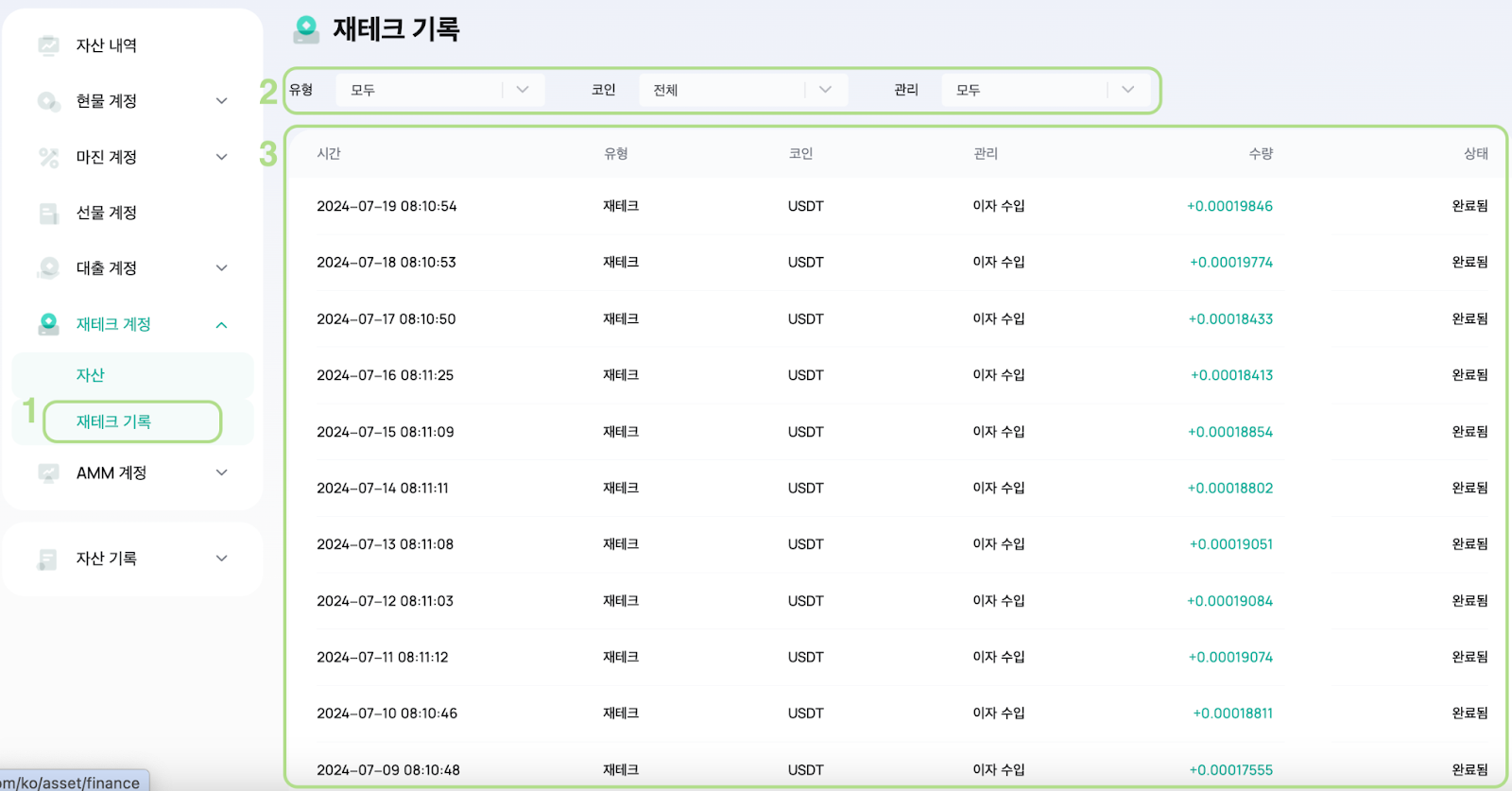Screen dimensions: 1512x791
Task: Select 대출 계정 menu item
Action: 107,268
